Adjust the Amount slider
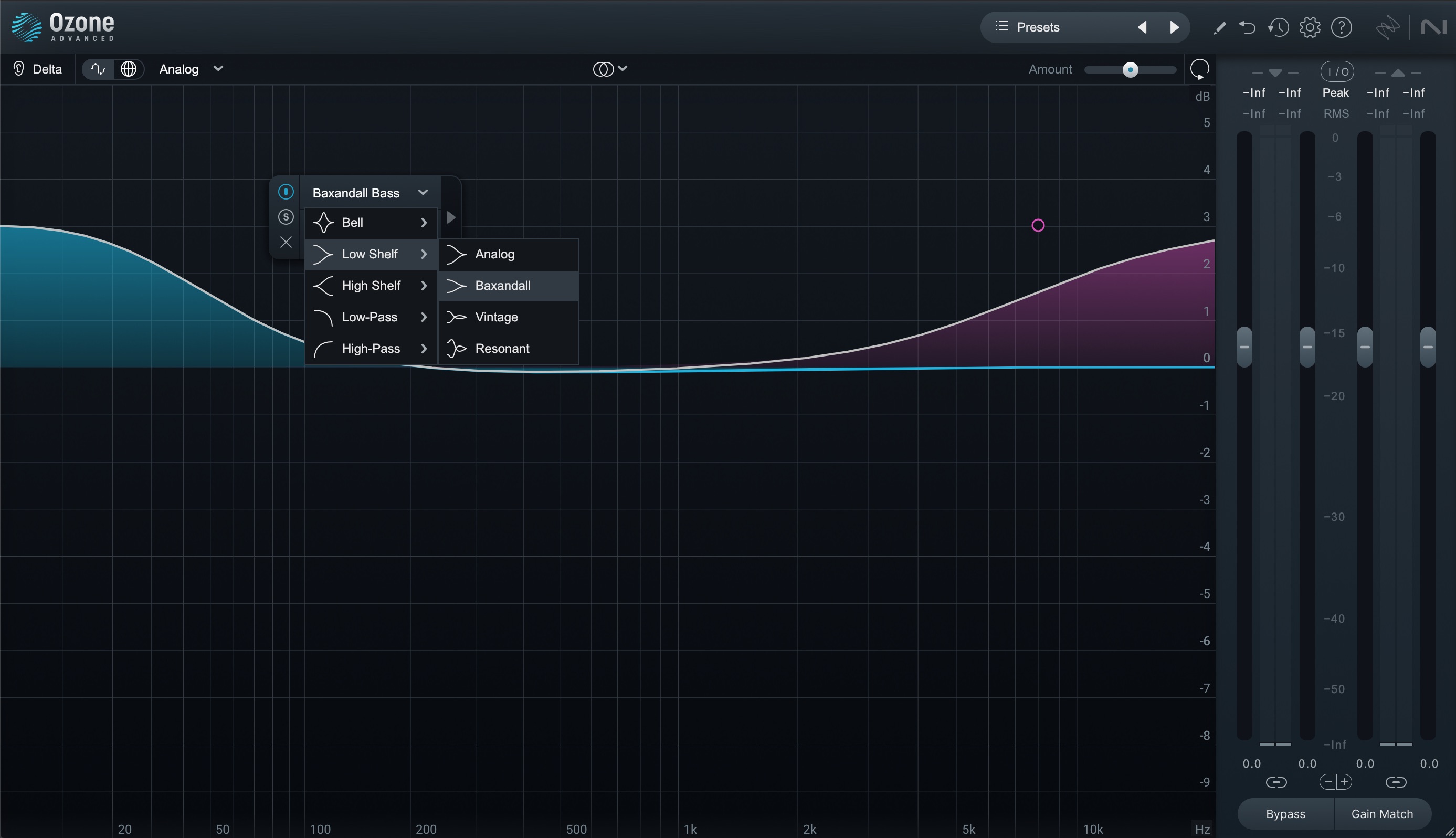This screenshot has height=838, width=1456. point(1131,70)
